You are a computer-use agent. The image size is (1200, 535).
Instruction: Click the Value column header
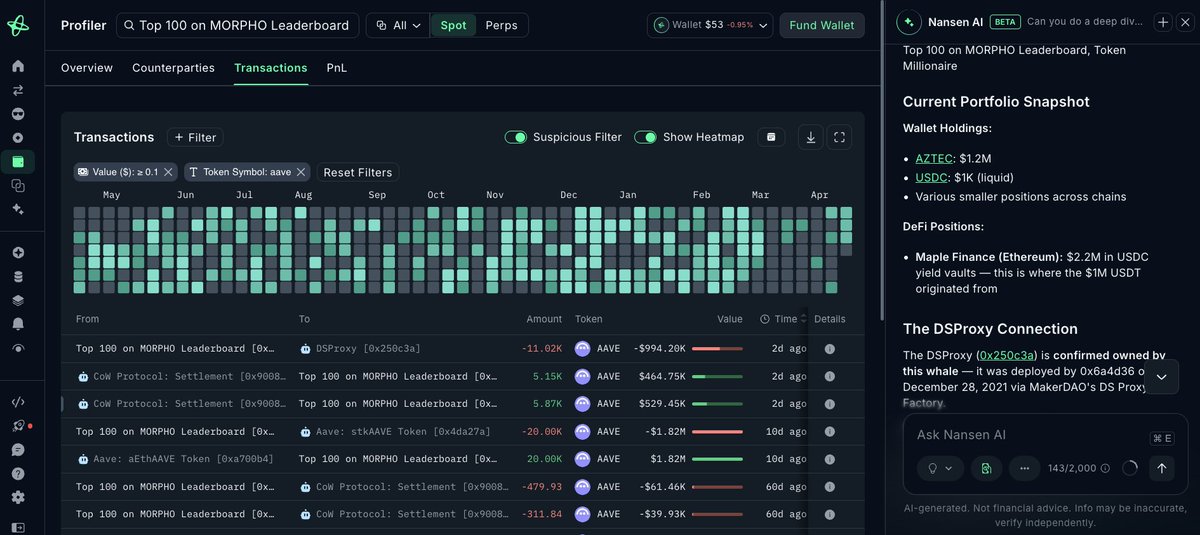pos(730,319)
